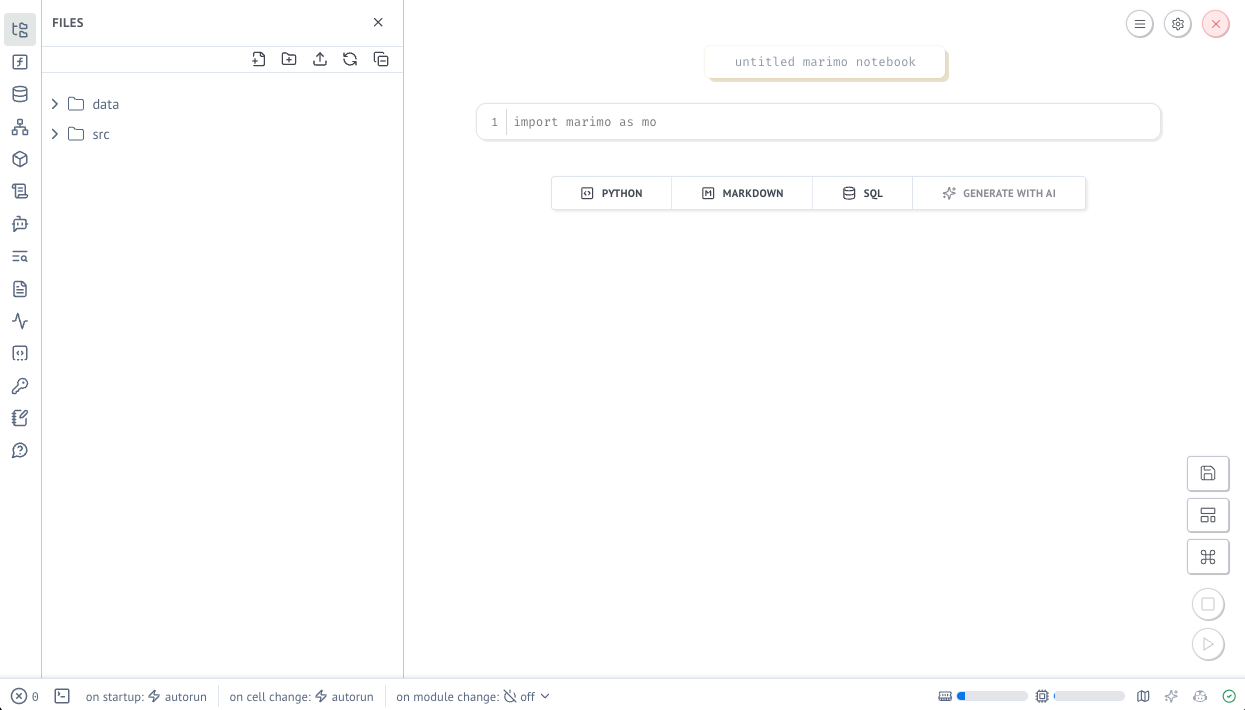
Task: Open the notebook settings gear
Action: tap(1178, 23)
